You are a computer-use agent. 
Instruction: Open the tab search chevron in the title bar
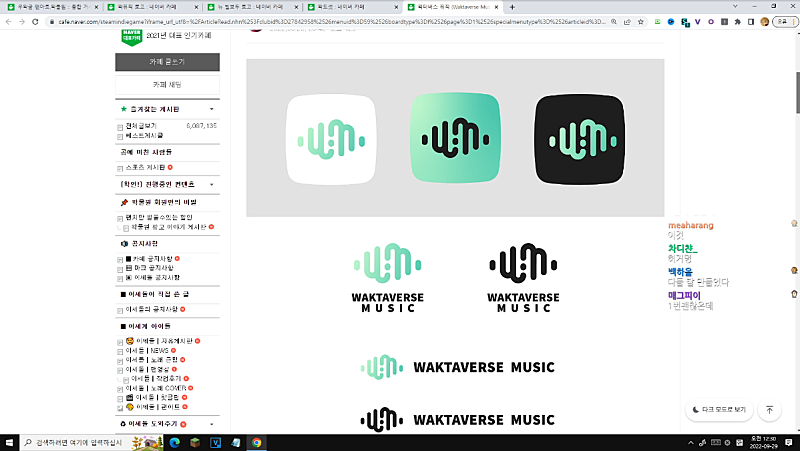click(x=735, y=6)
